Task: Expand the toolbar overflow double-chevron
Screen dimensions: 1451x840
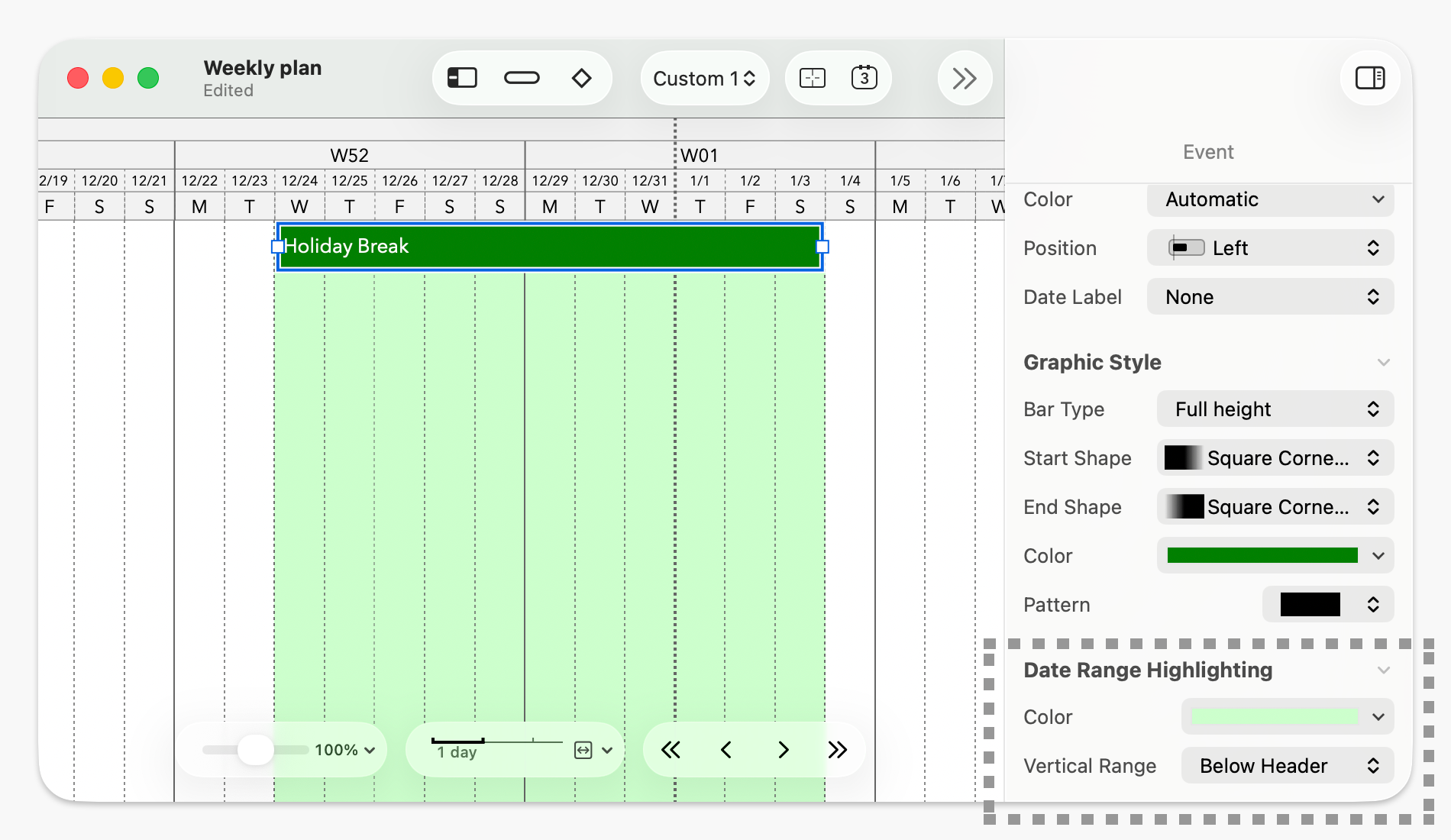Action: point(964,77)
